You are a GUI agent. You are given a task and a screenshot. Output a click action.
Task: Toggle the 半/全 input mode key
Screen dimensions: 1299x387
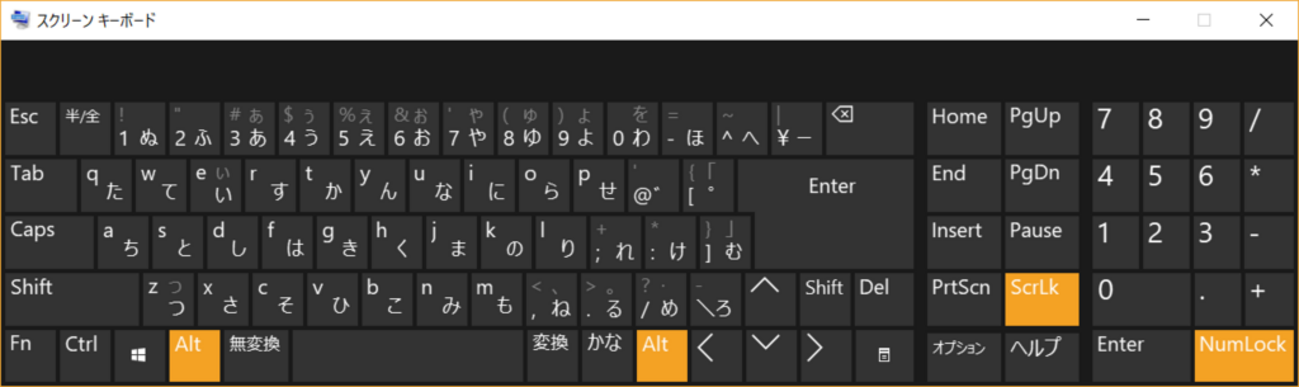click(x=85, y=128)
